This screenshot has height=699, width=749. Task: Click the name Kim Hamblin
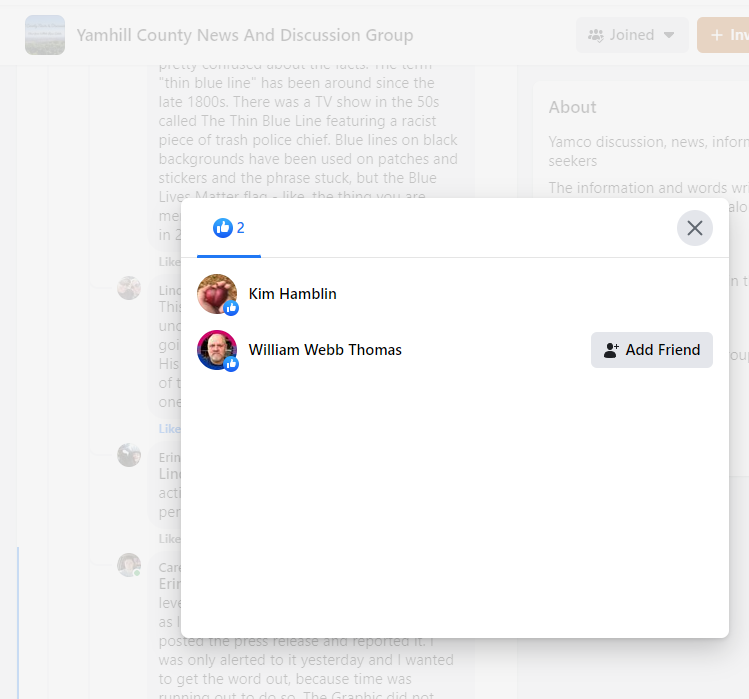(292, 294)
